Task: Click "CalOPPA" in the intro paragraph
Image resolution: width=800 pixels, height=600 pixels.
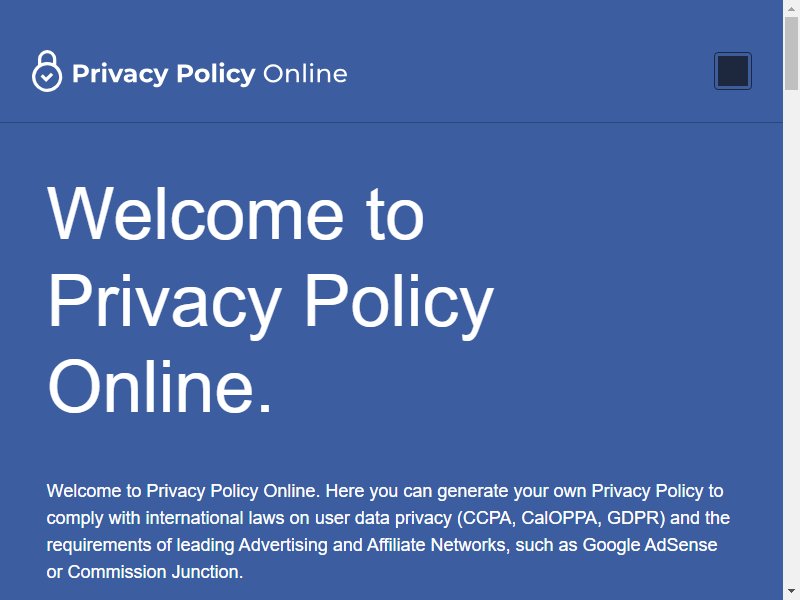Action: (x=559, y=518)
